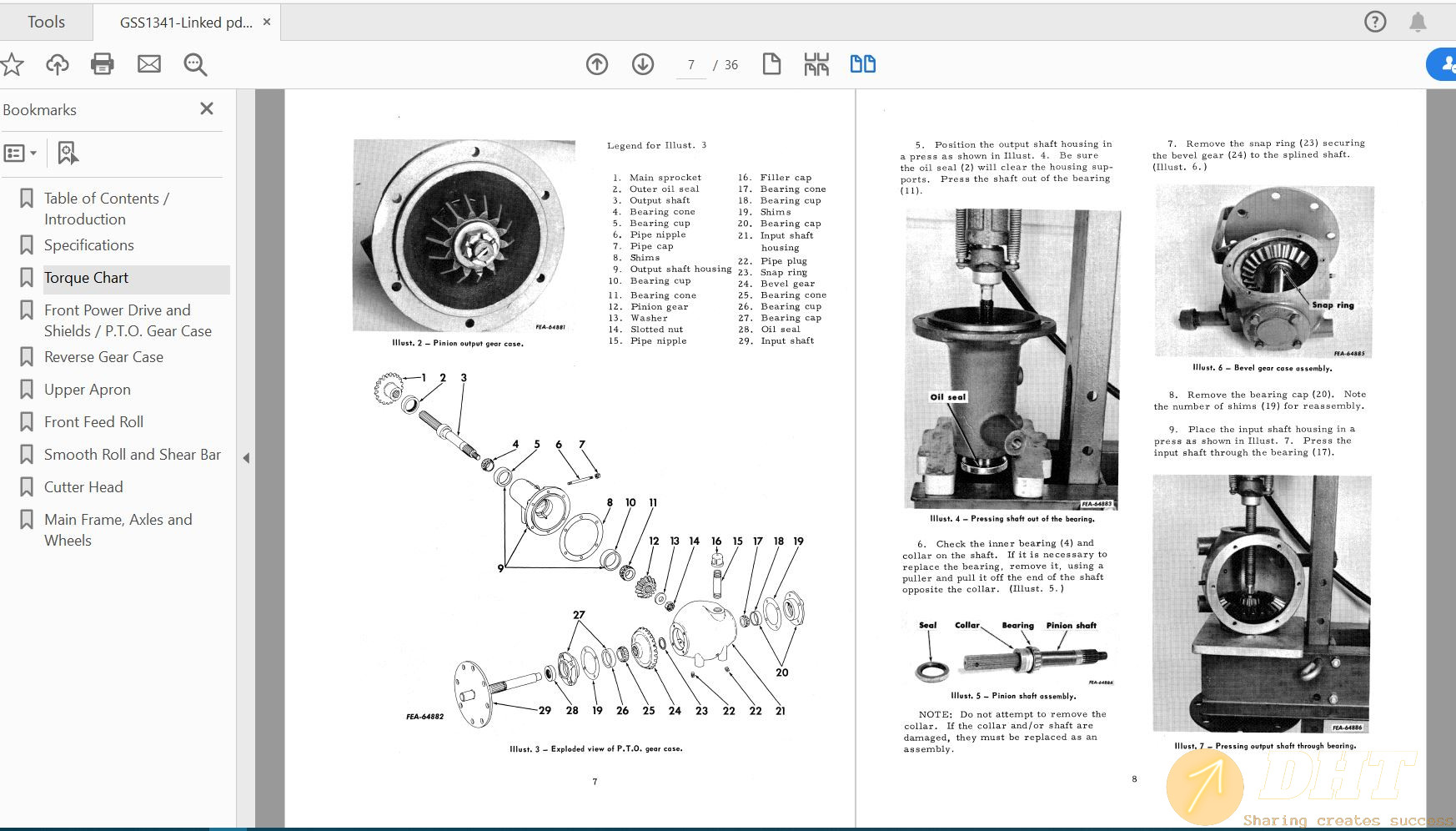Go to previous page arrow
This screenshot has height=831, width=1456.
tap(597, 64)
